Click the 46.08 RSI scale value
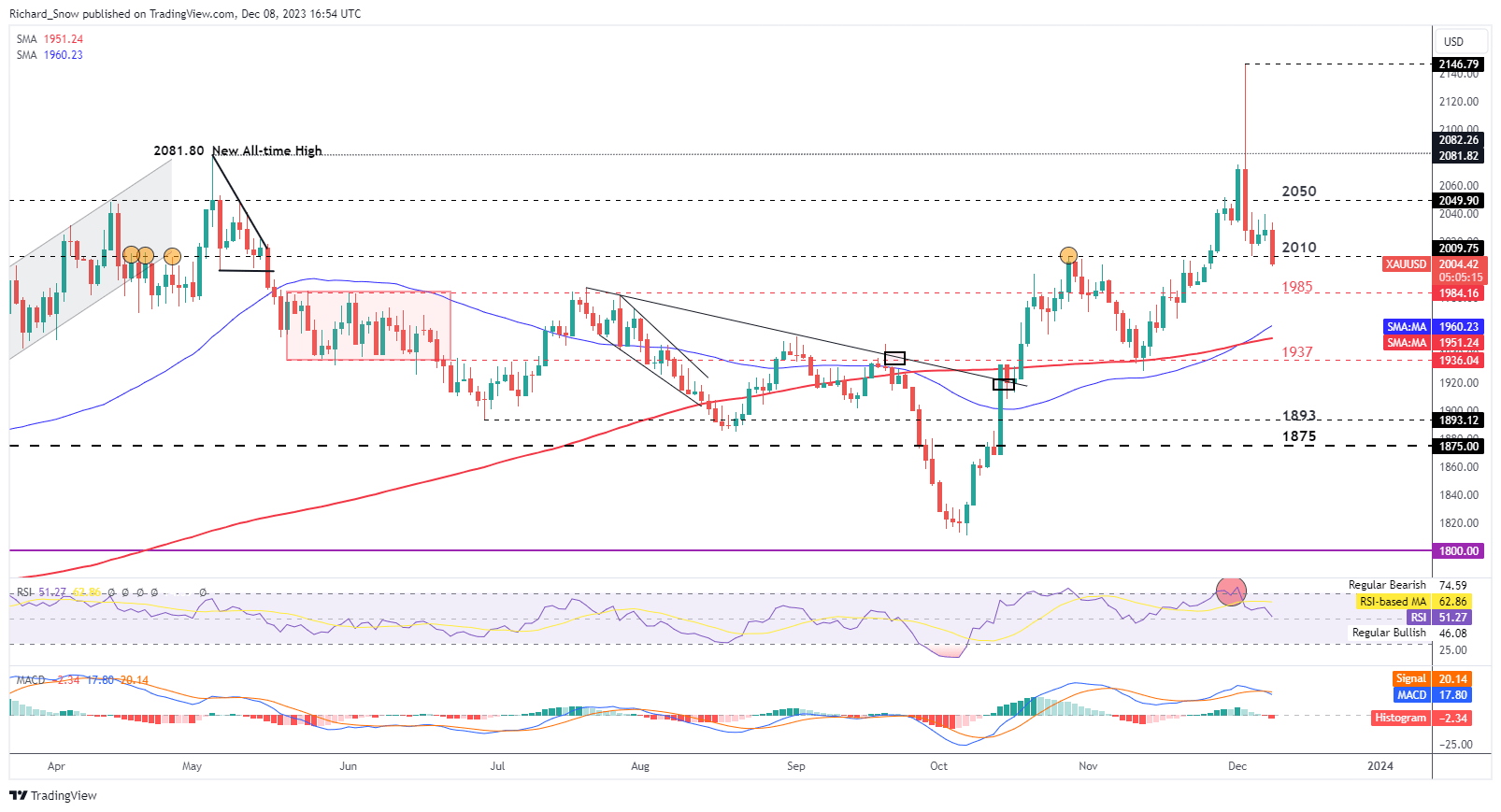 (1452, 634)
